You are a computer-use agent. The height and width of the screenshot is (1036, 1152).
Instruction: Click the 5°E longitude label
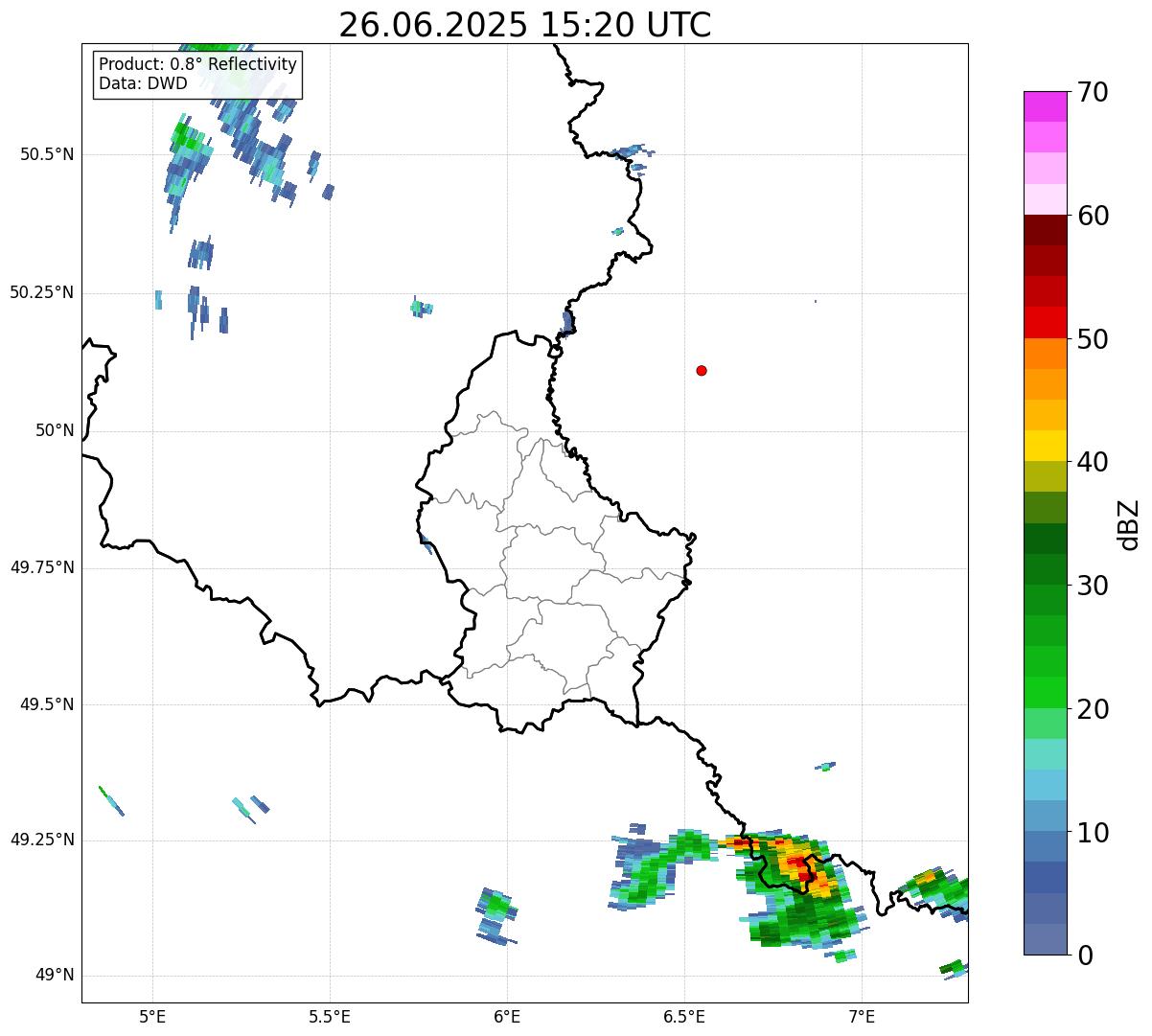point(152,1016)
